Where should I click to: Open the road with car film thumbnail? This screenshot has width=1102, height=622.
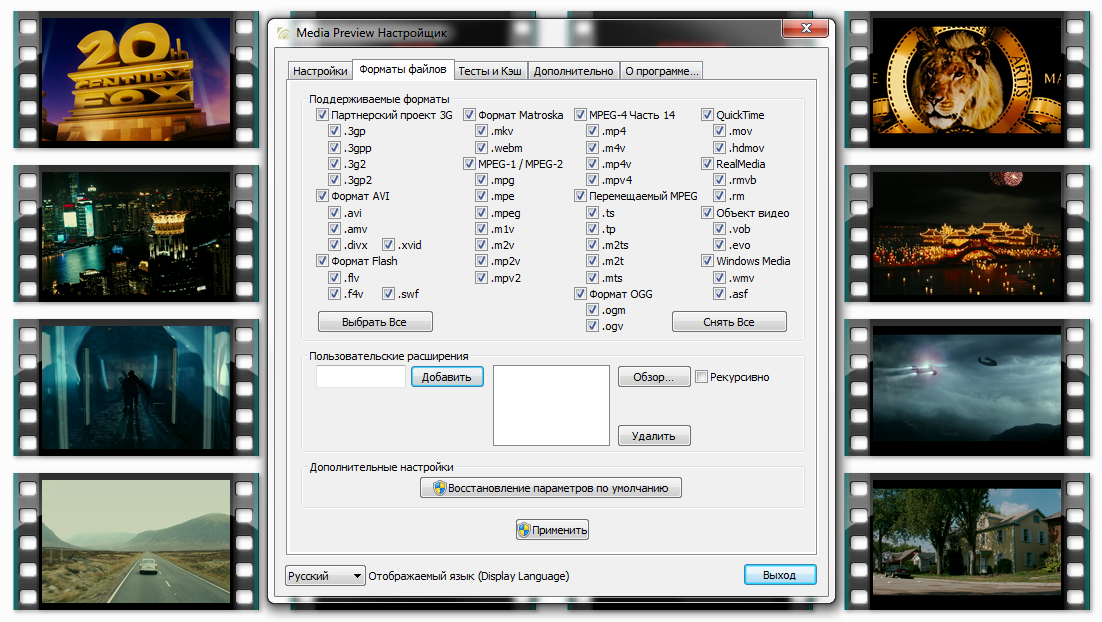(136, 541)
